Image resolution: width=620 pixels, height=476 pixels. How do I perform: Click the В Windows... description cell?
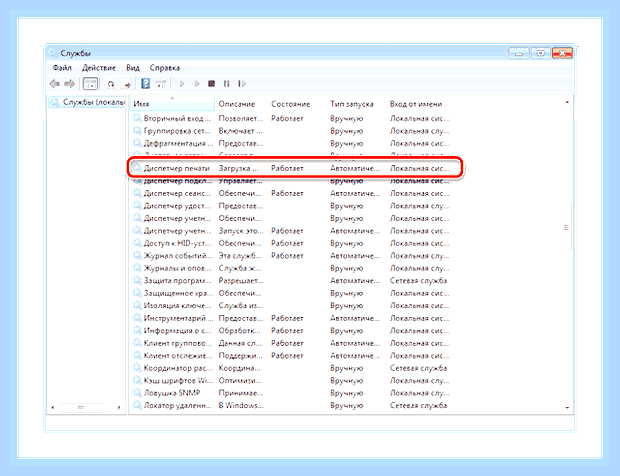pyautogui.click(x=241, y=406)
